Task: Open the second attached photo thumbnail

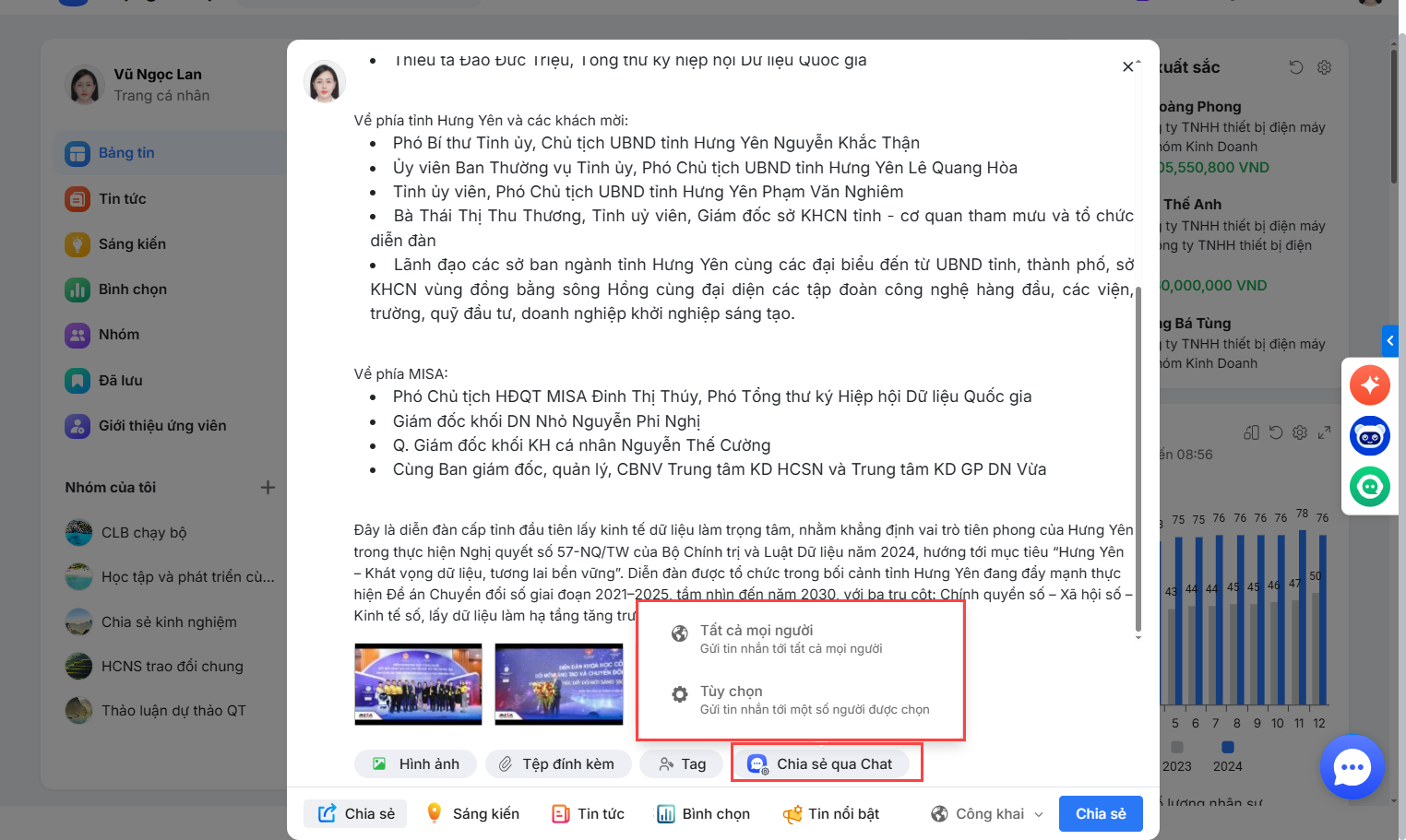Action: [x=559, y=684]
